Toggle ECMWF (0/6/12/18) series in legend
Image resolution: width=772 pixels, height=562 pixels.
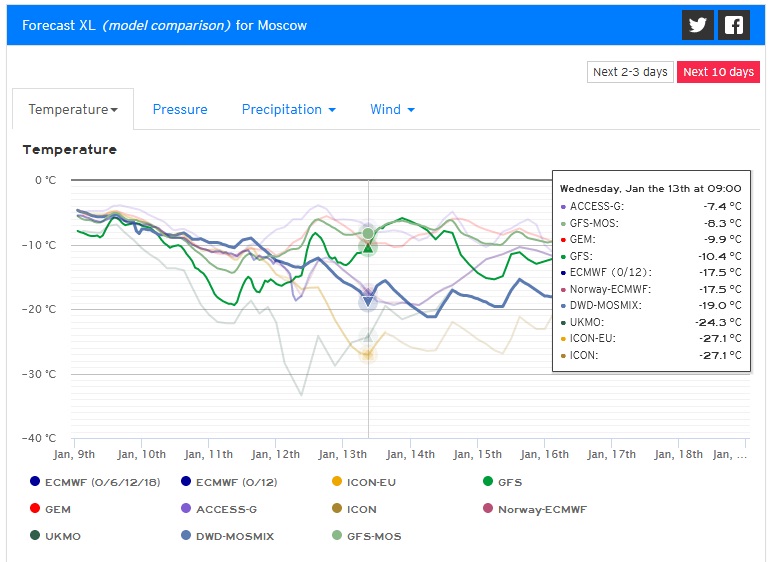coord(95,482)
